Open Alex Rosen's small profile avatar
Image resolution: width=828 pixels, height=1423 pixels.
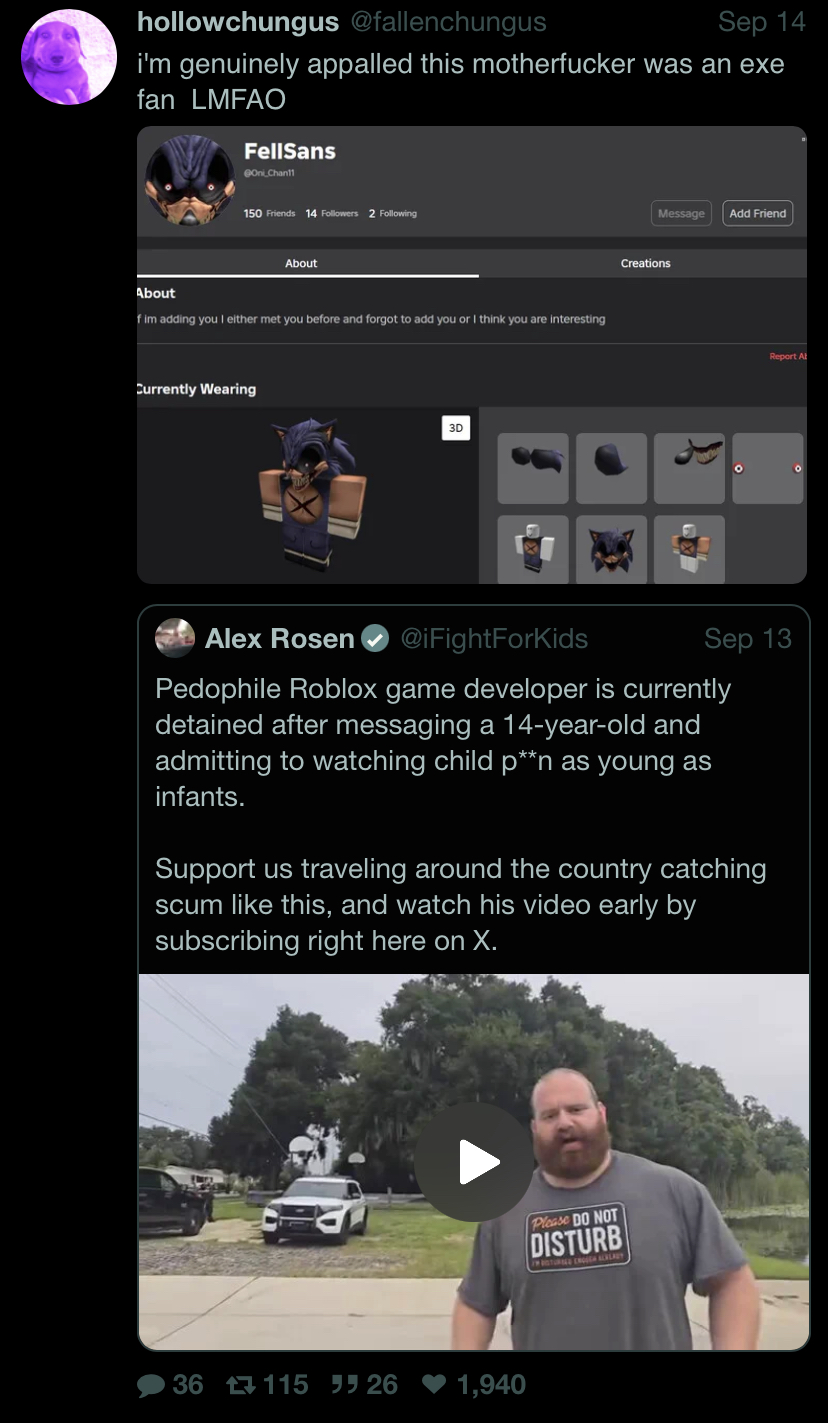[x=175, y=637]
